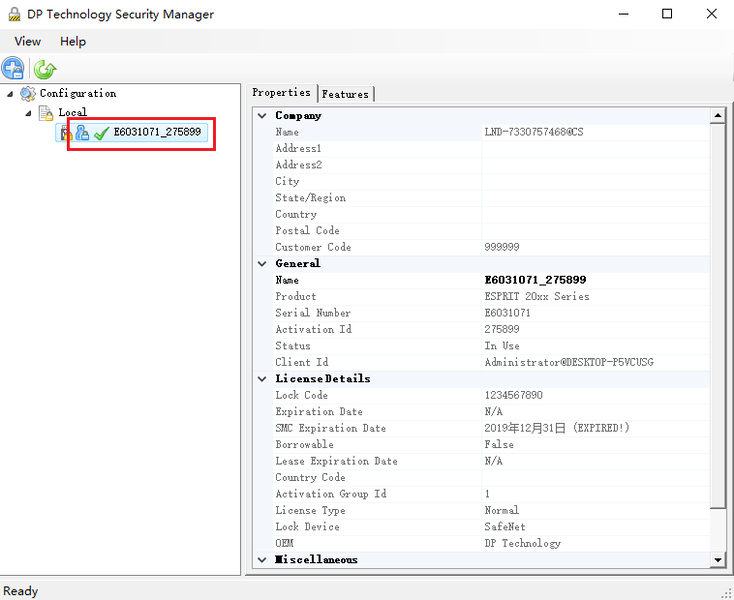Select the Properties tab

coord(281,92)
